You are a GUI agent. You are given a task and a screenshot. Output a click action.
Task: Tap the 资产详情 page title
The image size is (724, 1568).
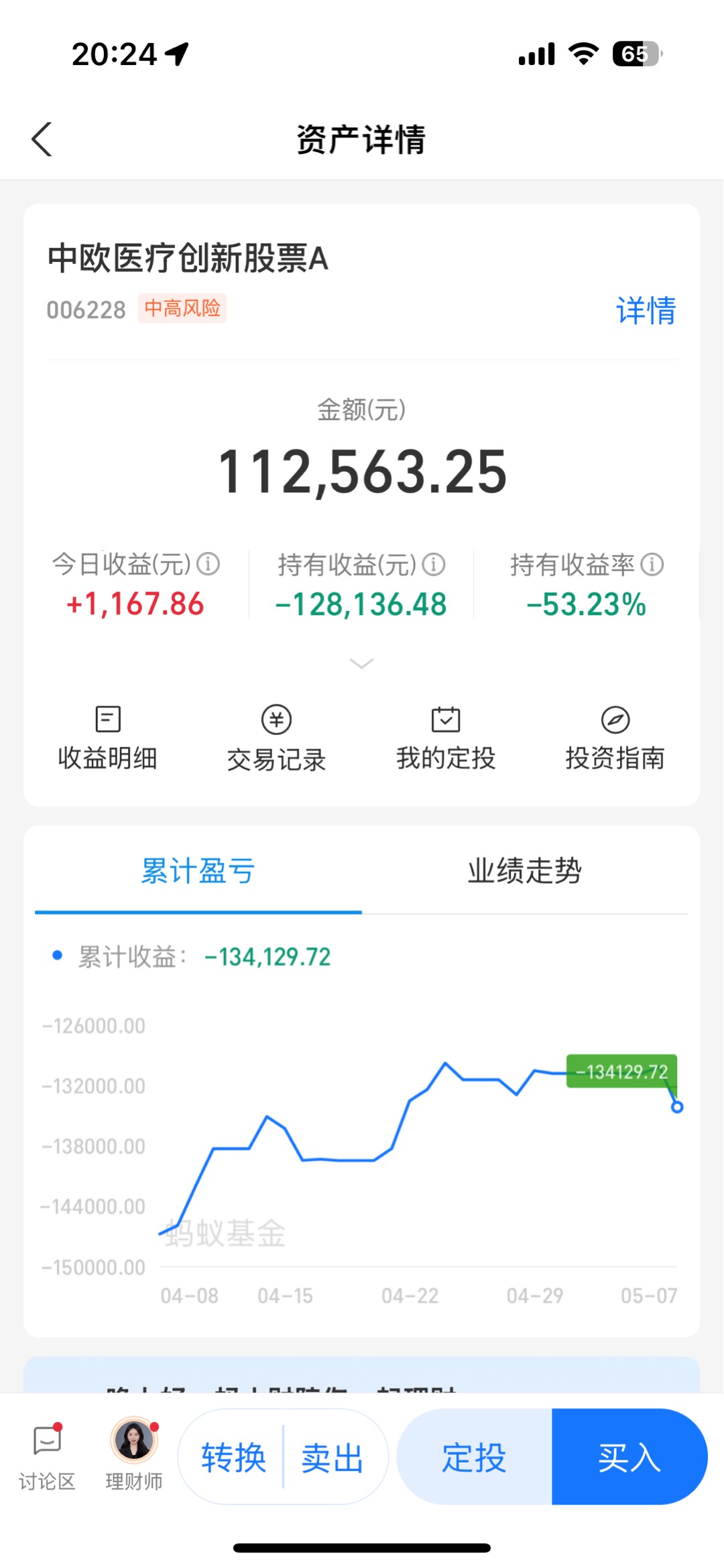coord(361,139)
